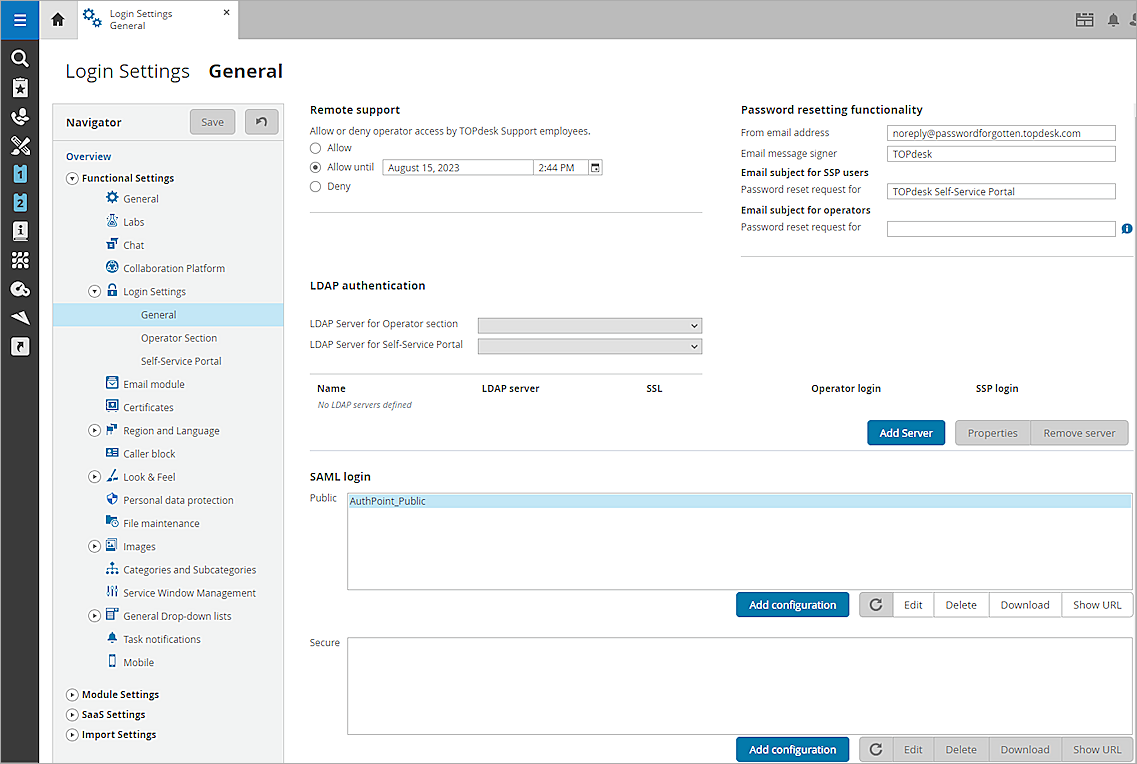This screenshot has height=764, width=1137.
Task: Click the notification bell icon
Action: (1113, 19)
